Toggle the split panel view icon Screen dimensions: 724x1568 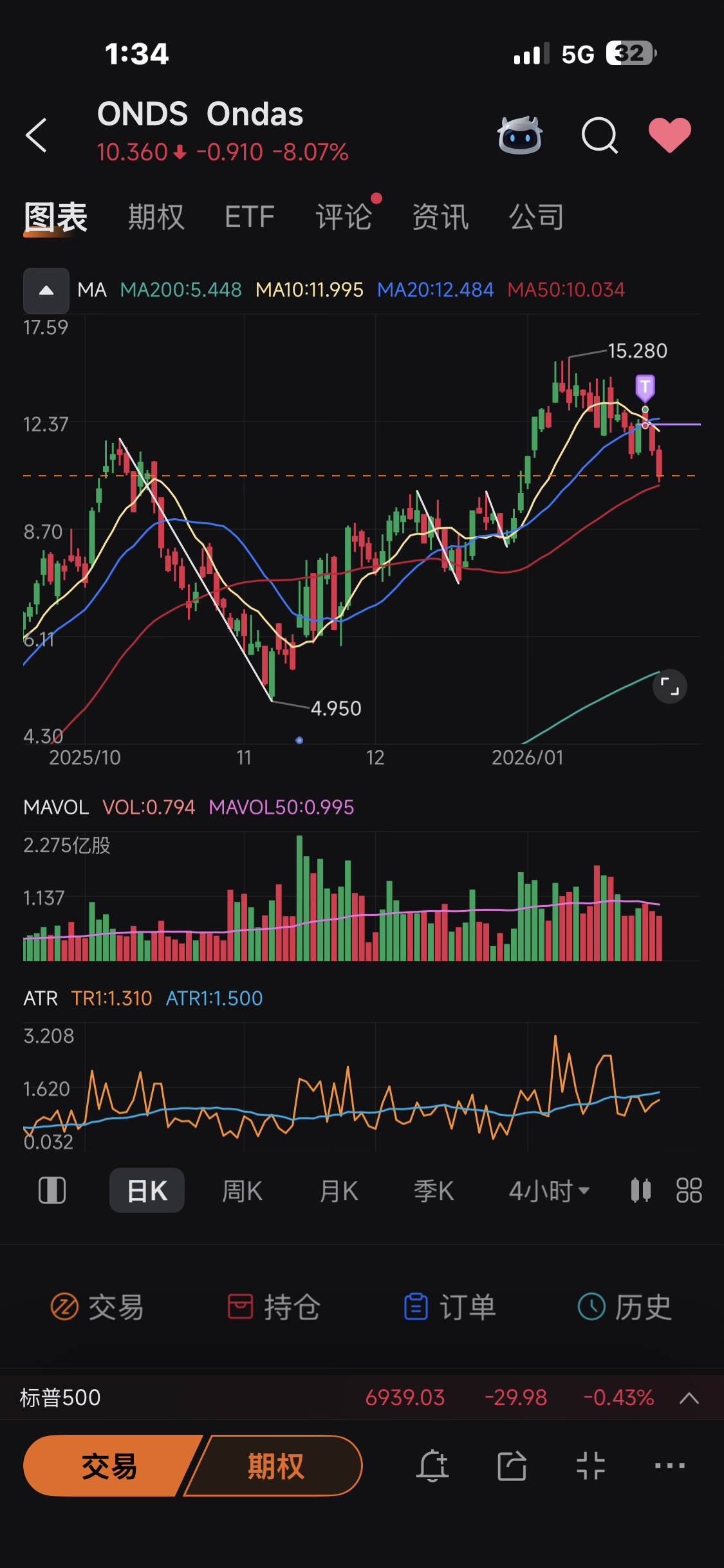pyautogui.click(x=52, y=1190)
